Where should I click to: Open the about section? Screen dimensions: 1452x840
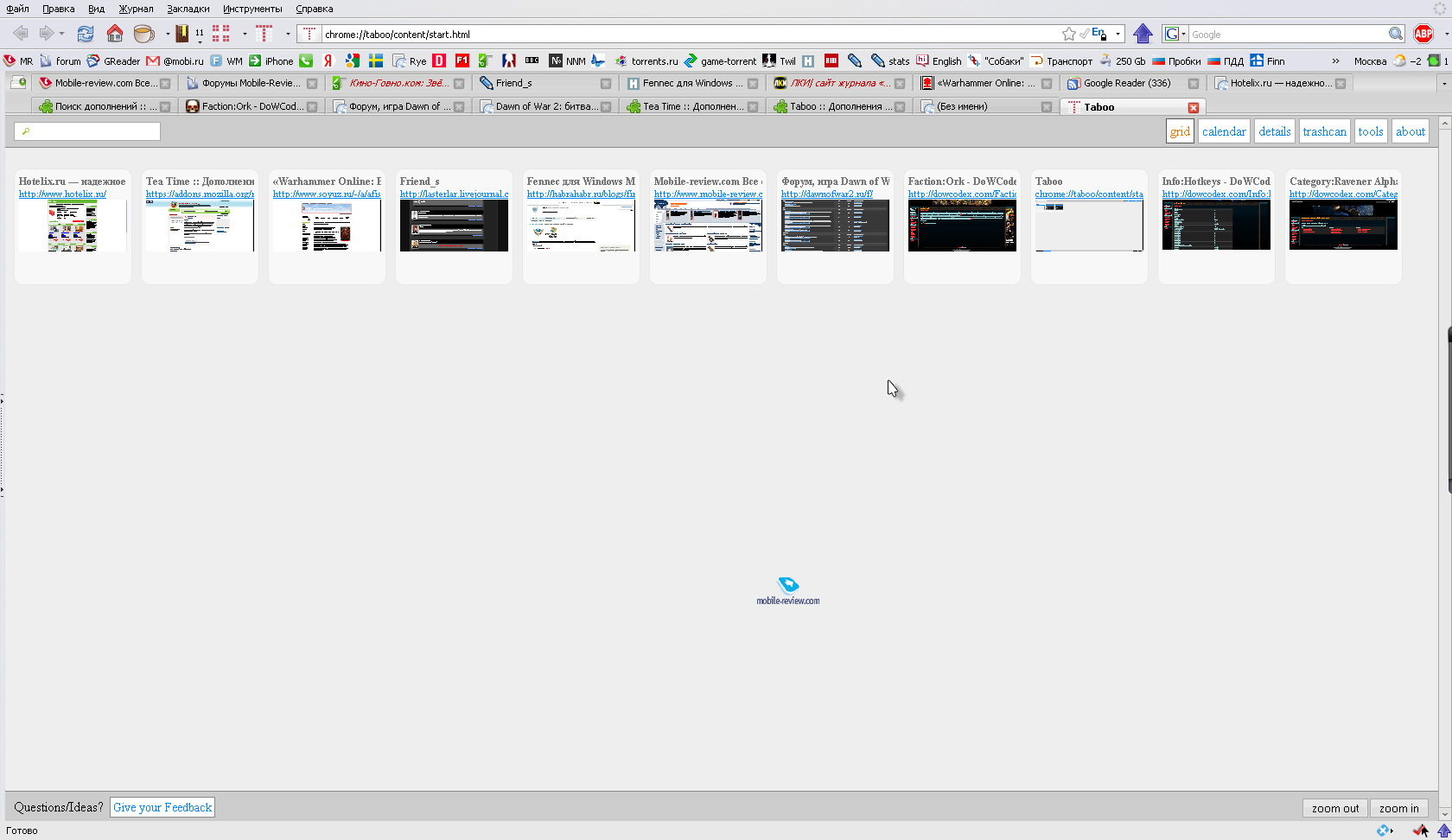[1411, 131]
